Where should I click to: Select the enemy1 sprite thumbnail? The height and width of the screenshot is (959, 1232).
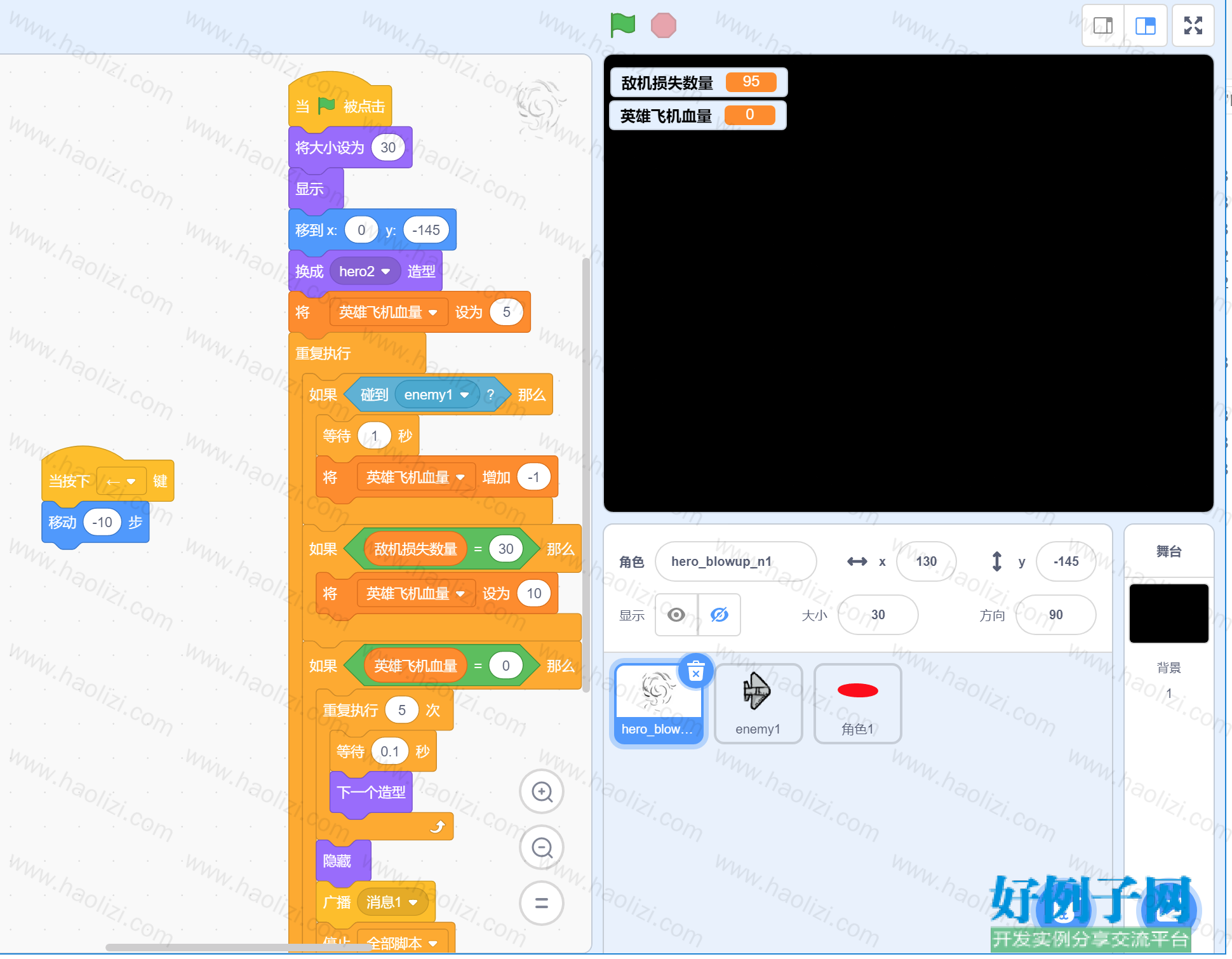pyautogui.click(x=758, y=703)
